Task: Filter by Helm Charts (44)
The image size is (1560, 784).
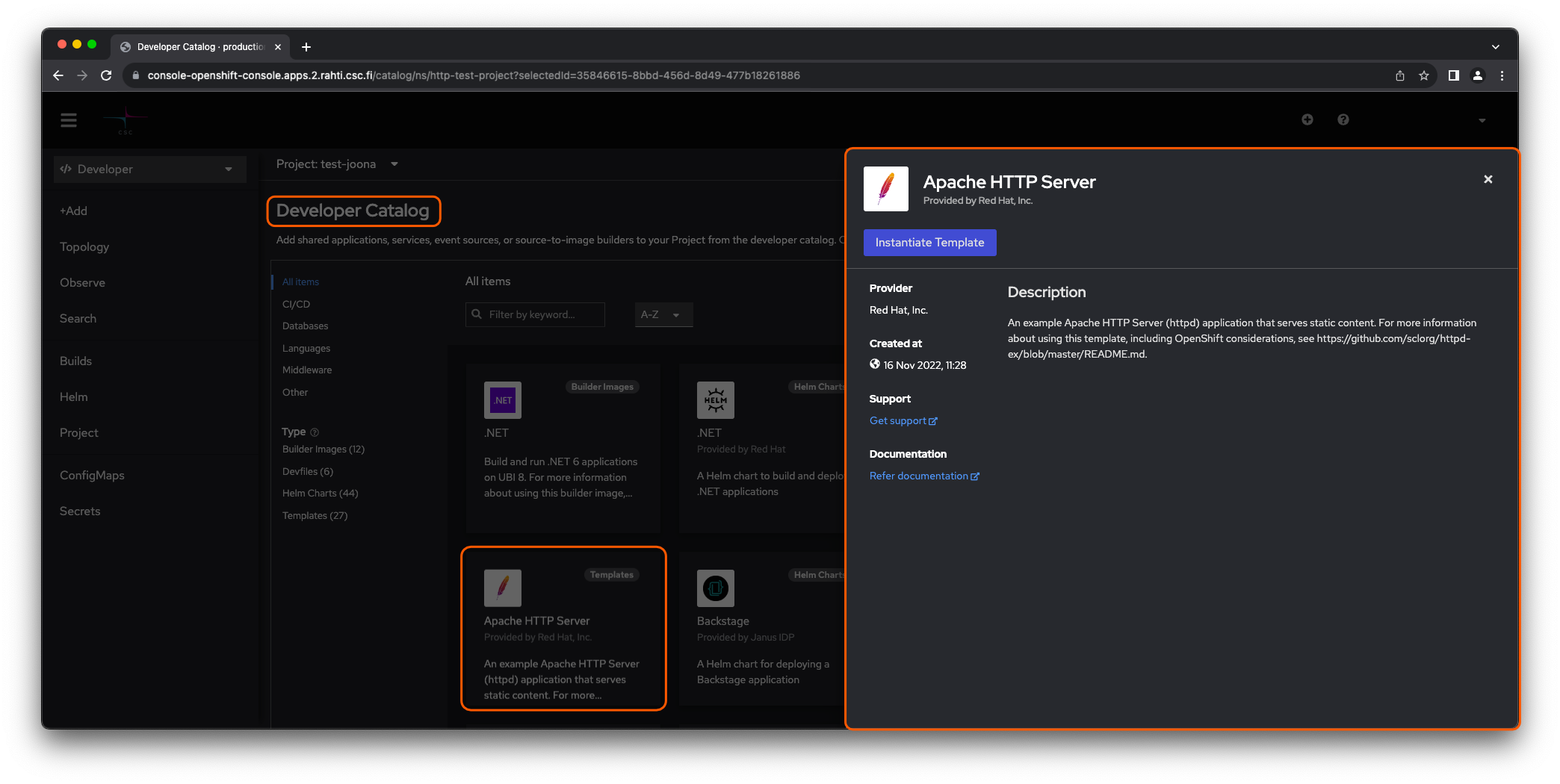Action: [x=320, y=494]
